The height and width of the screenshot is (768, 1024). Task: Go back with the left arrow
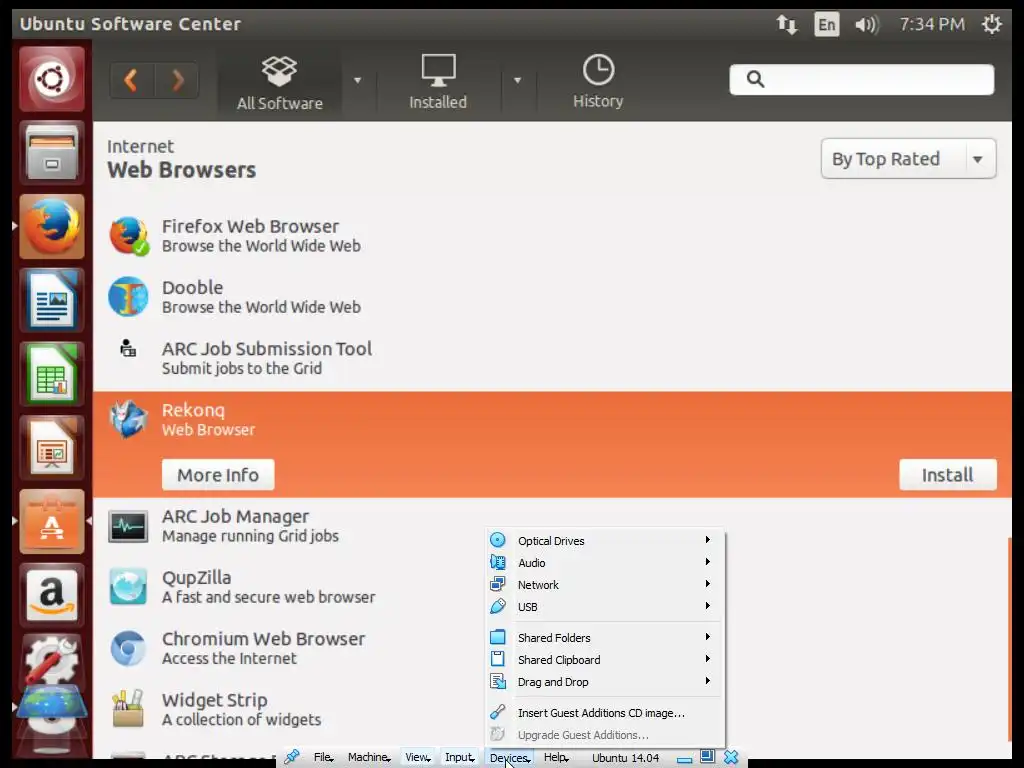[131, 80]
